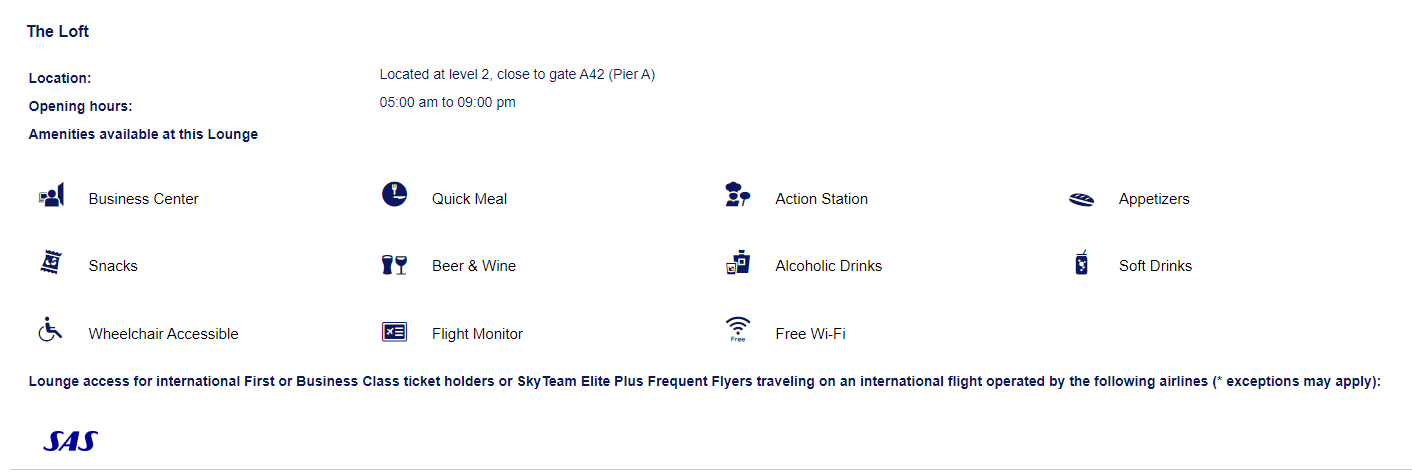Viewport: 1412px width, 472px height.
Task: Click the Alcoholic Drinks text label
Action: [828, 266]
